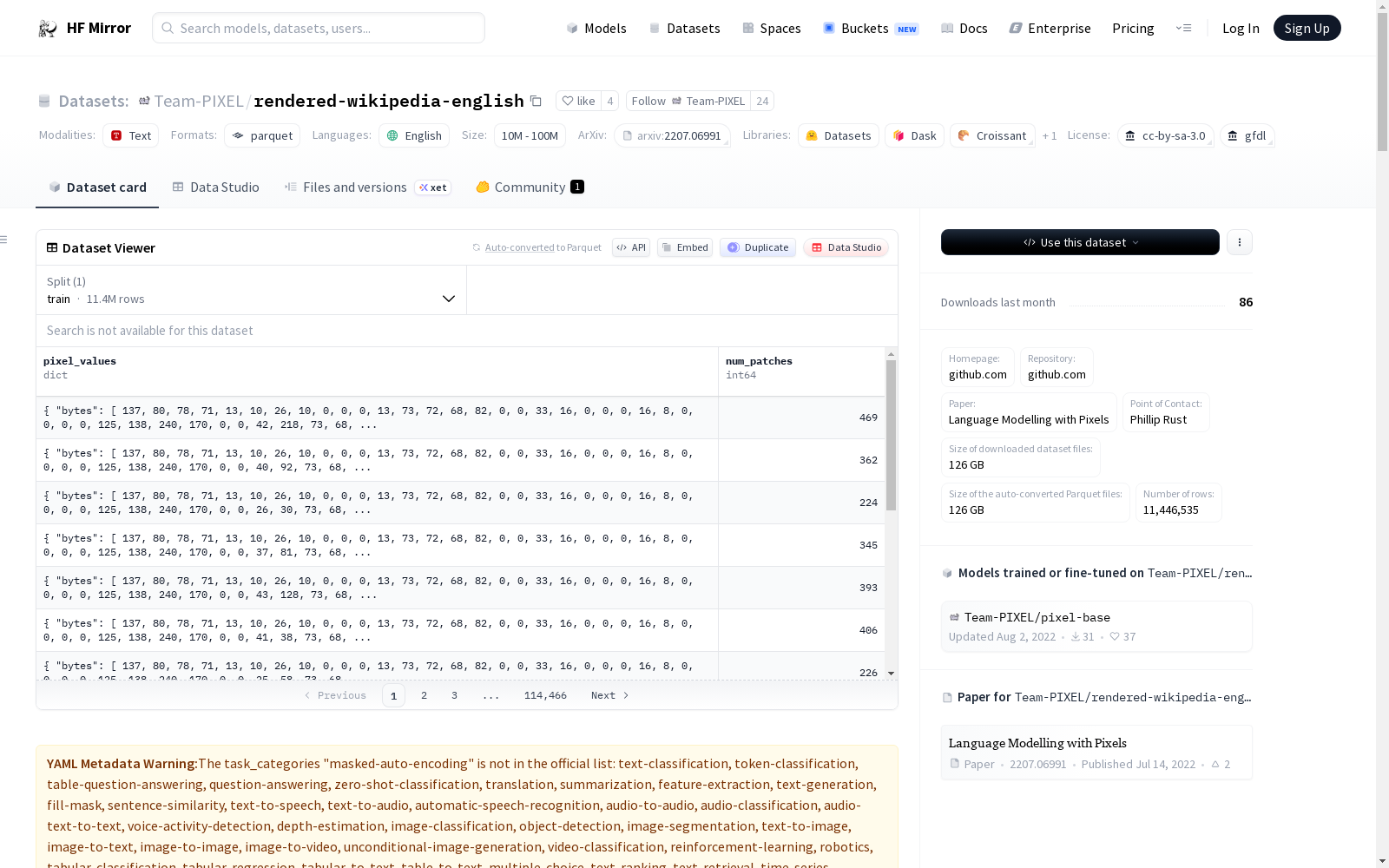Select the Datasets library tag

click(x=839, y=135)
